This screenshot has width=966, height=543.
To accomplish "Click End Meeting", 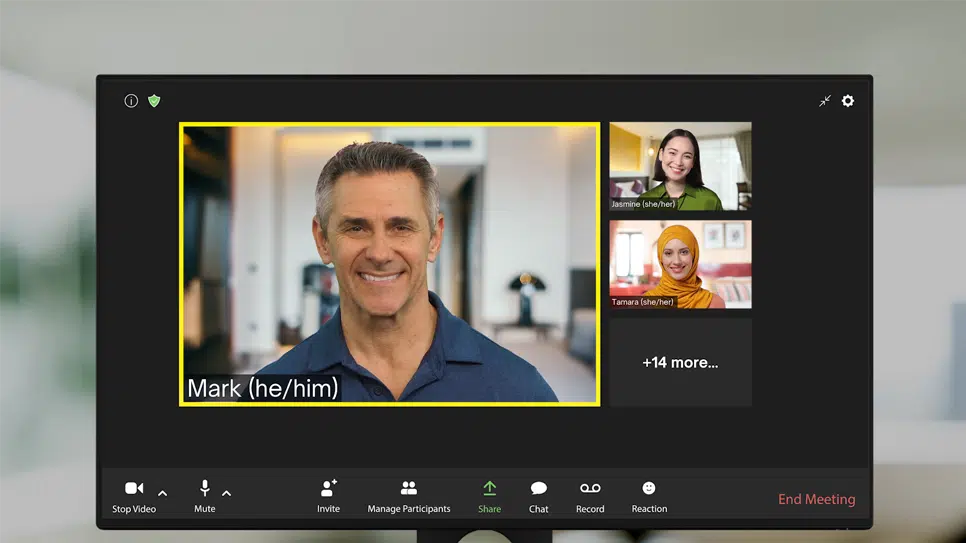I will (816, 499).
